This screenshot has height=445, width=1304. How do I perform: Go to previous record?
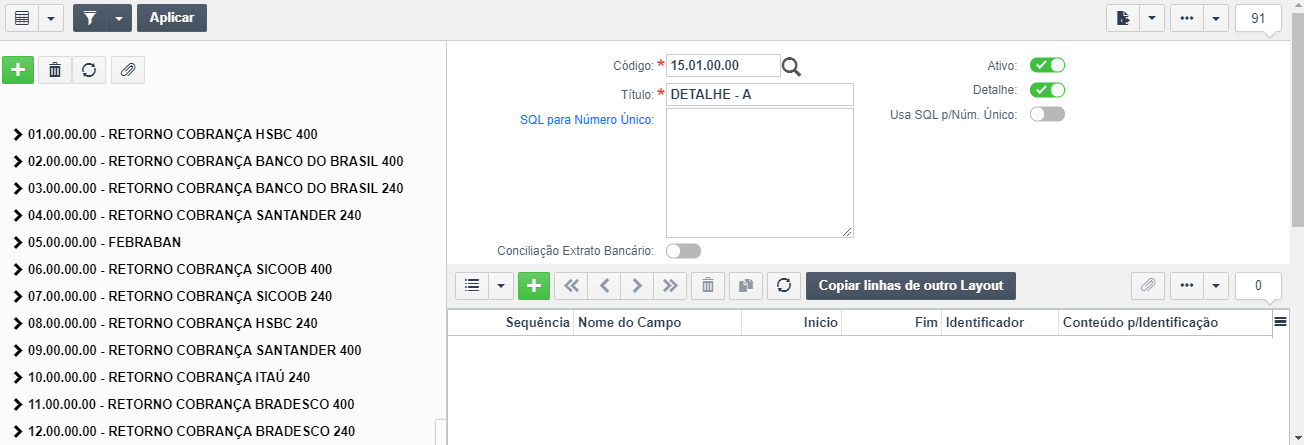(x=604, y=285)
